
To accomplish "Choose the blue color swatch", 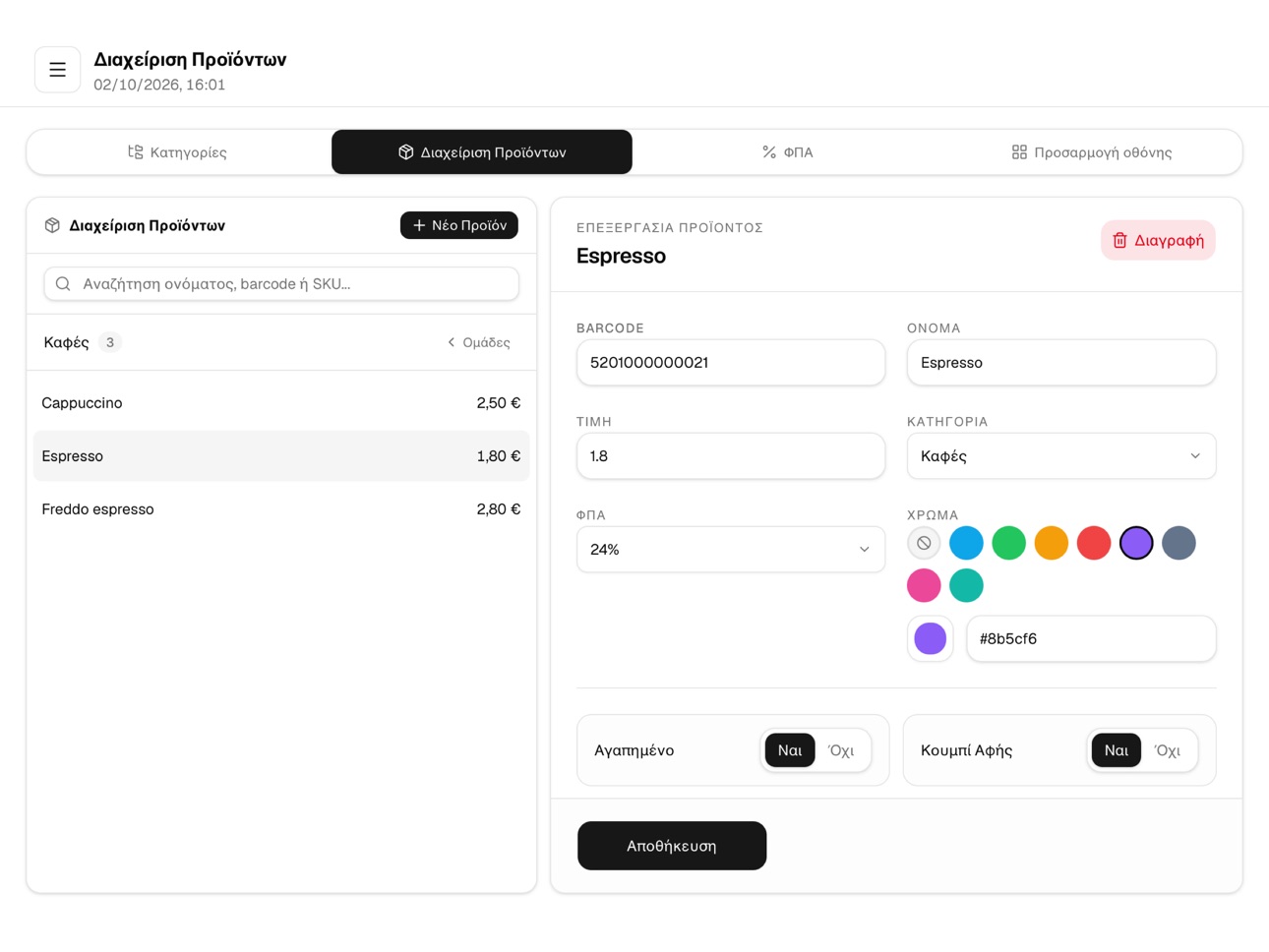I will pos(966,543).
